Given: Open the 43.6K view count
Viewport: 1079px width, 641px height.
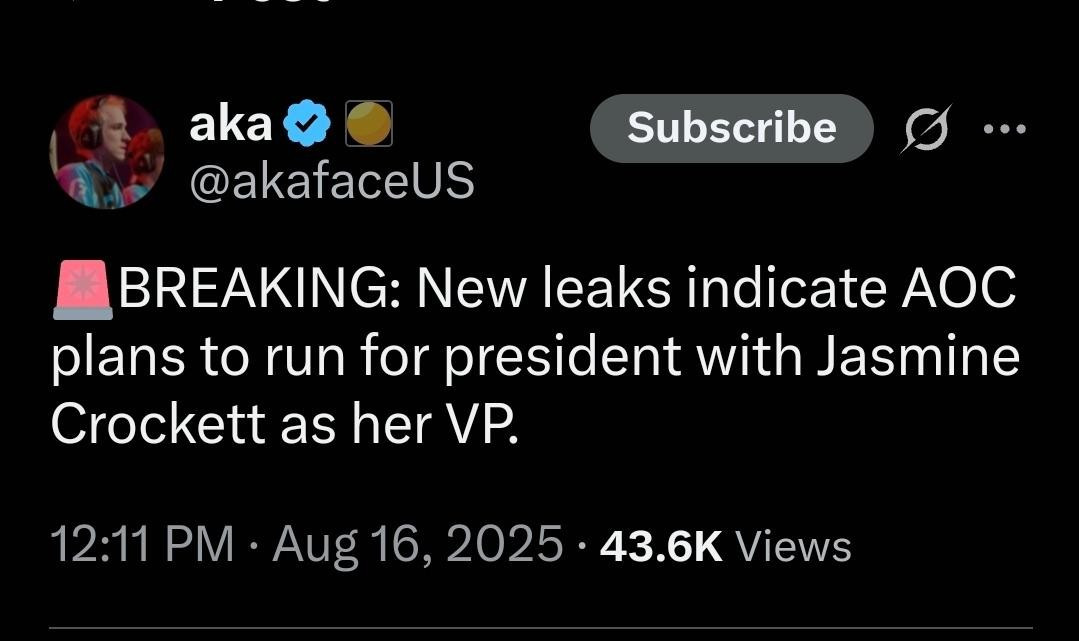Looking at the screenshot, I should click(660, 546).
